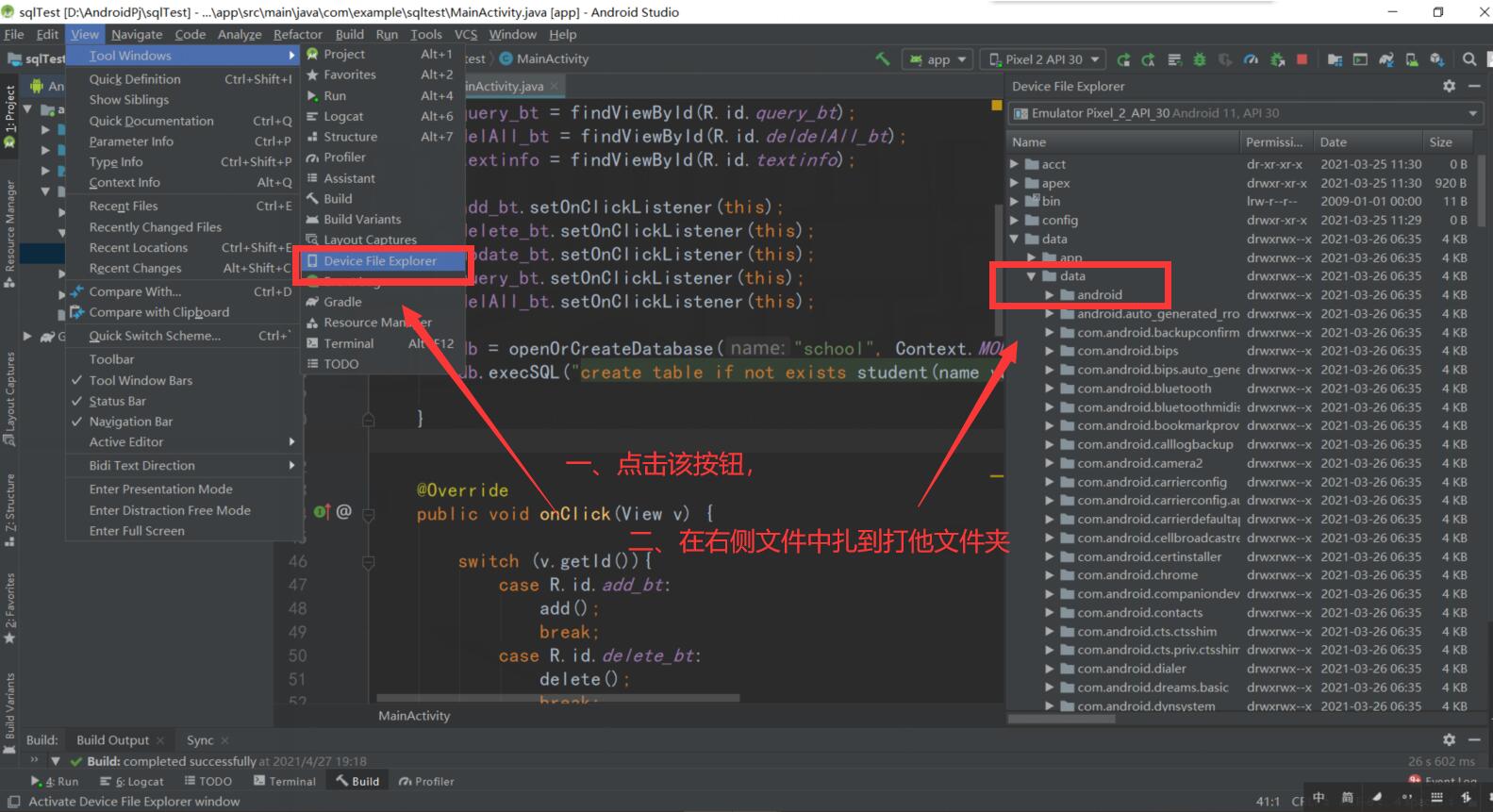Collapse the Build completed successfully node

[55, 761]
